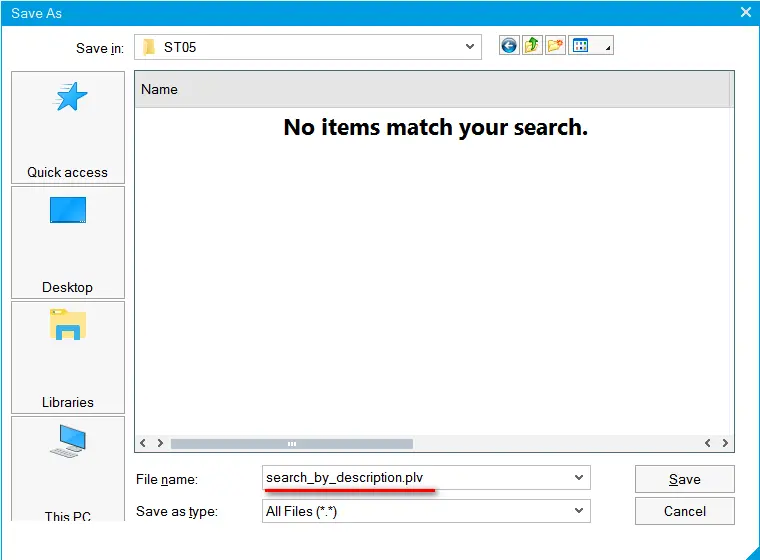760x560 pixels.
Task: Expand the Save as type dropdown
Action: point(579,511)
